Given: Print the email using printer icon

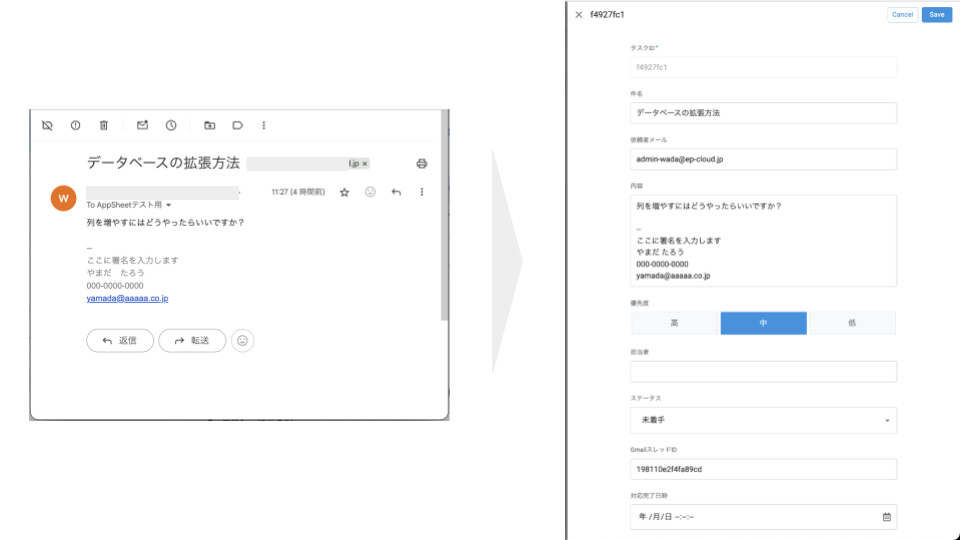Looking at the screenshot, I should [x=422, y=163].
